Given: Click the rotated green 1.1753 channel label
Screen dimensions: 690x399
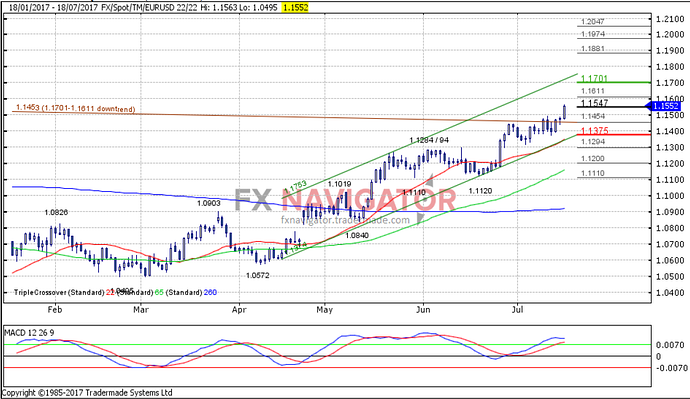Looking at the screenshot, I should (x=295, y=187).
